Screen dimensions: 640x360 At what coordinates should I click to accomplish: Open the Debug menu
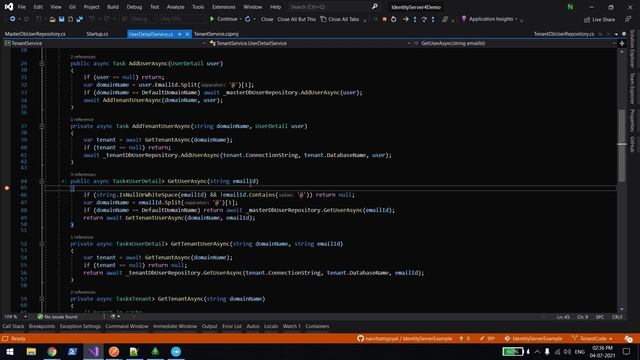tap(134, 7)
